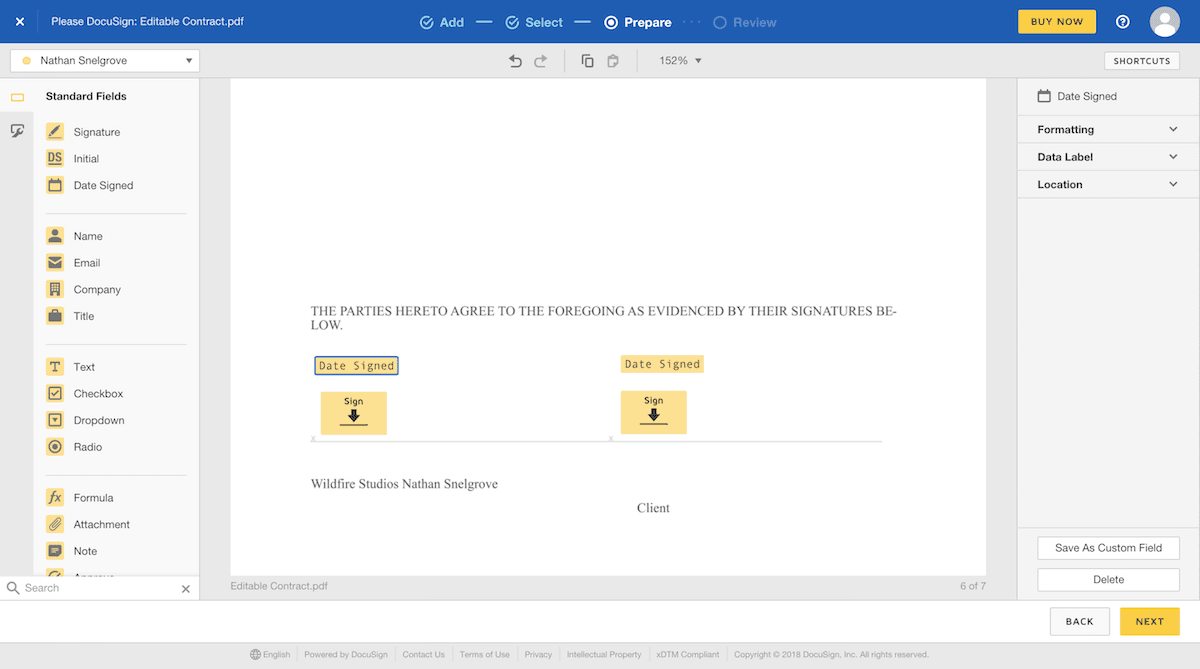Click the Powered by DocuSign link
Viewport: 1200px width, 669px height.
pos(347,655)
